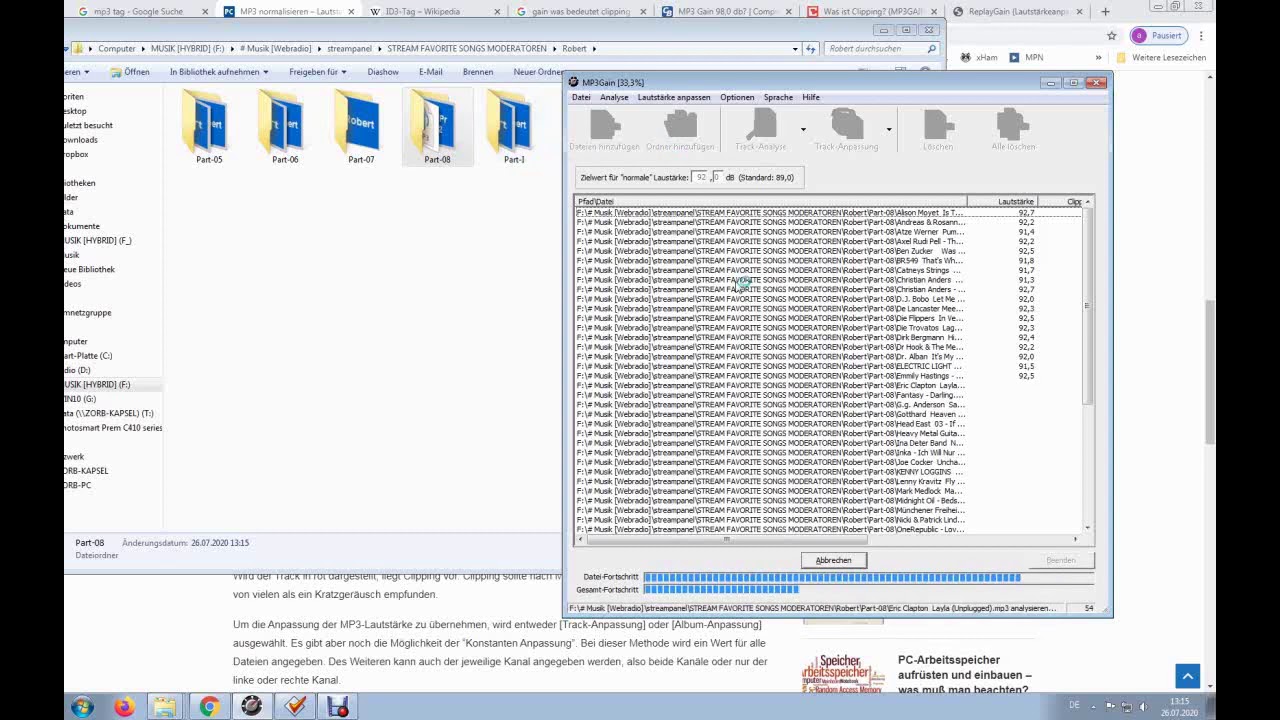Open the Chrome three-dot menu

point(1201,36)
